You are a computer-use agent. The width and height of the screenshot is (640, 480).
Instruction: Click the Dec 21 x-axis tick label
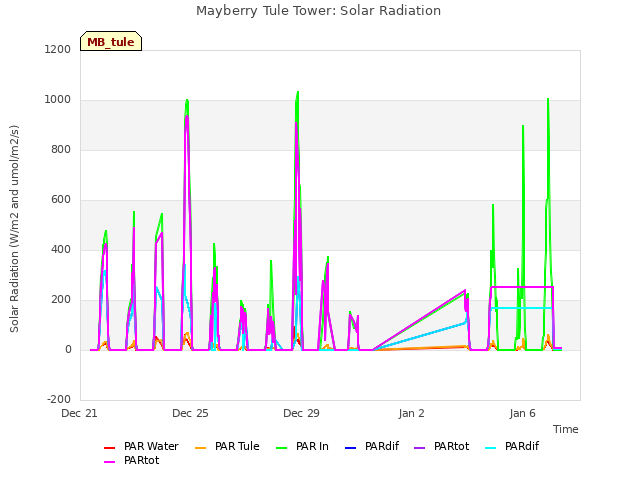[80, 413]
